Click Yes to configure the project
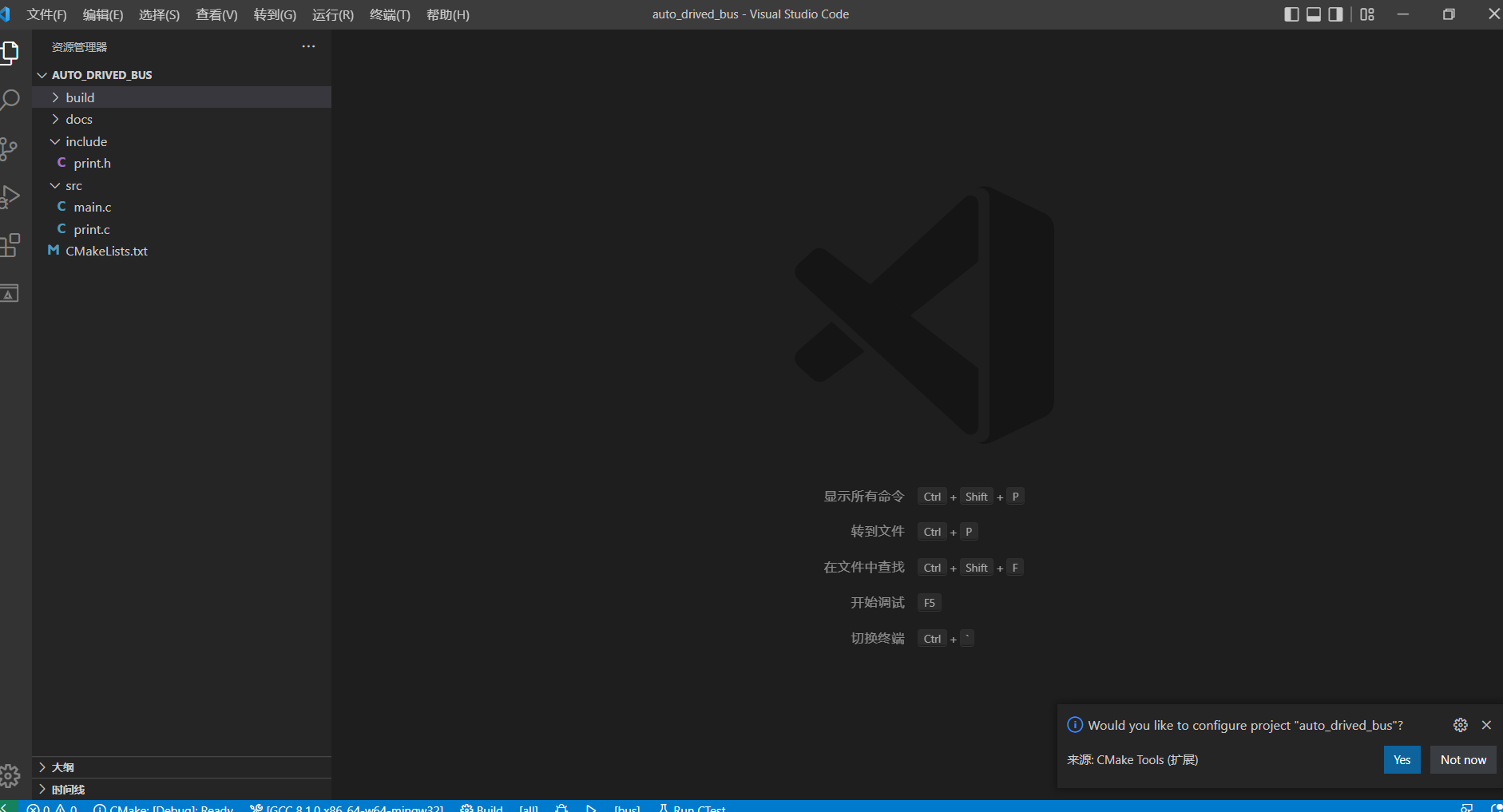The height and width of the screenshot is (812, 1503). pyautogui.click(x=1402, y=760)
